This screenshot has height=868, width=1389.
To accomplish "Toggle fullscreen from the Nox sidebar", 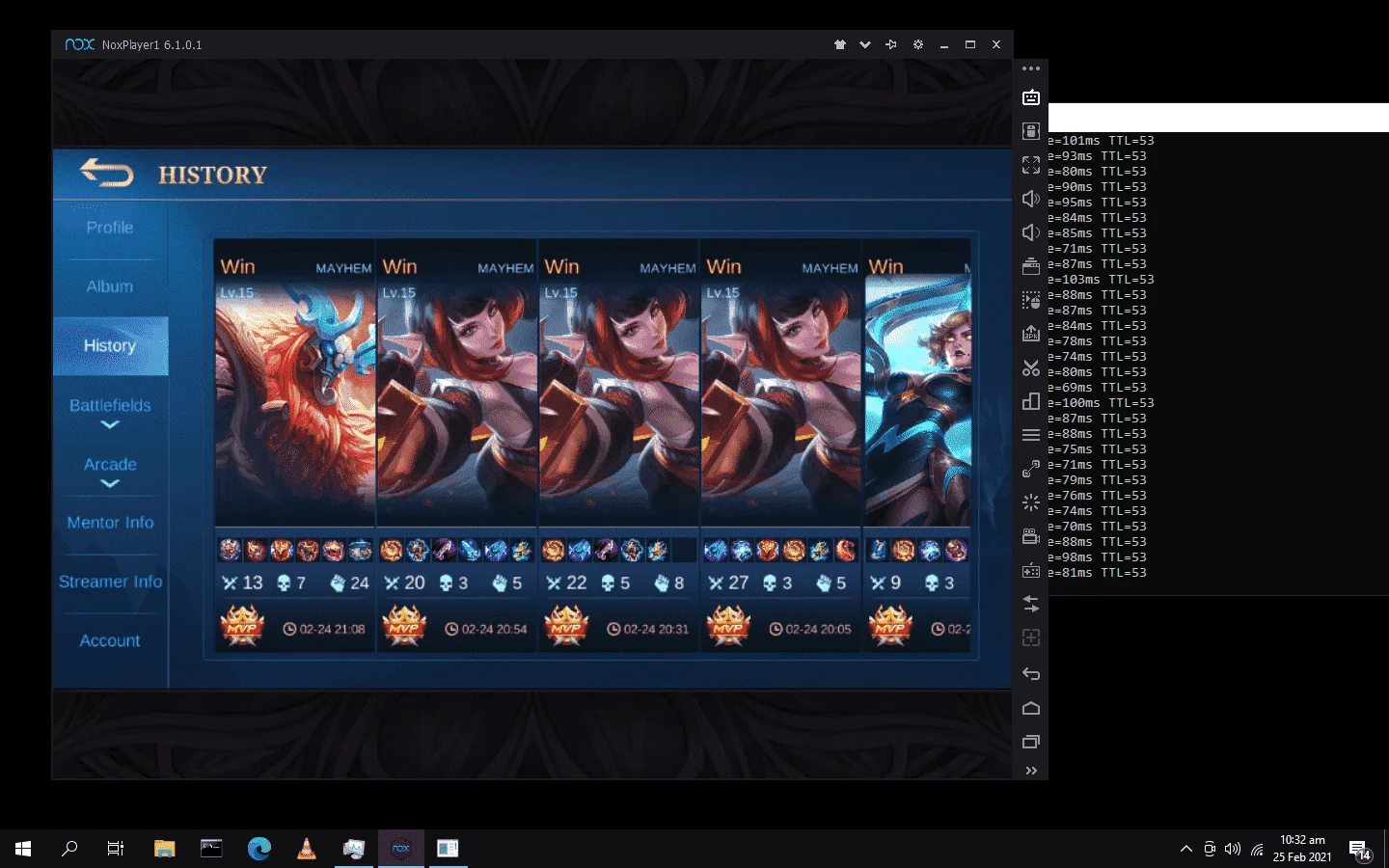I will point(1031,165).
